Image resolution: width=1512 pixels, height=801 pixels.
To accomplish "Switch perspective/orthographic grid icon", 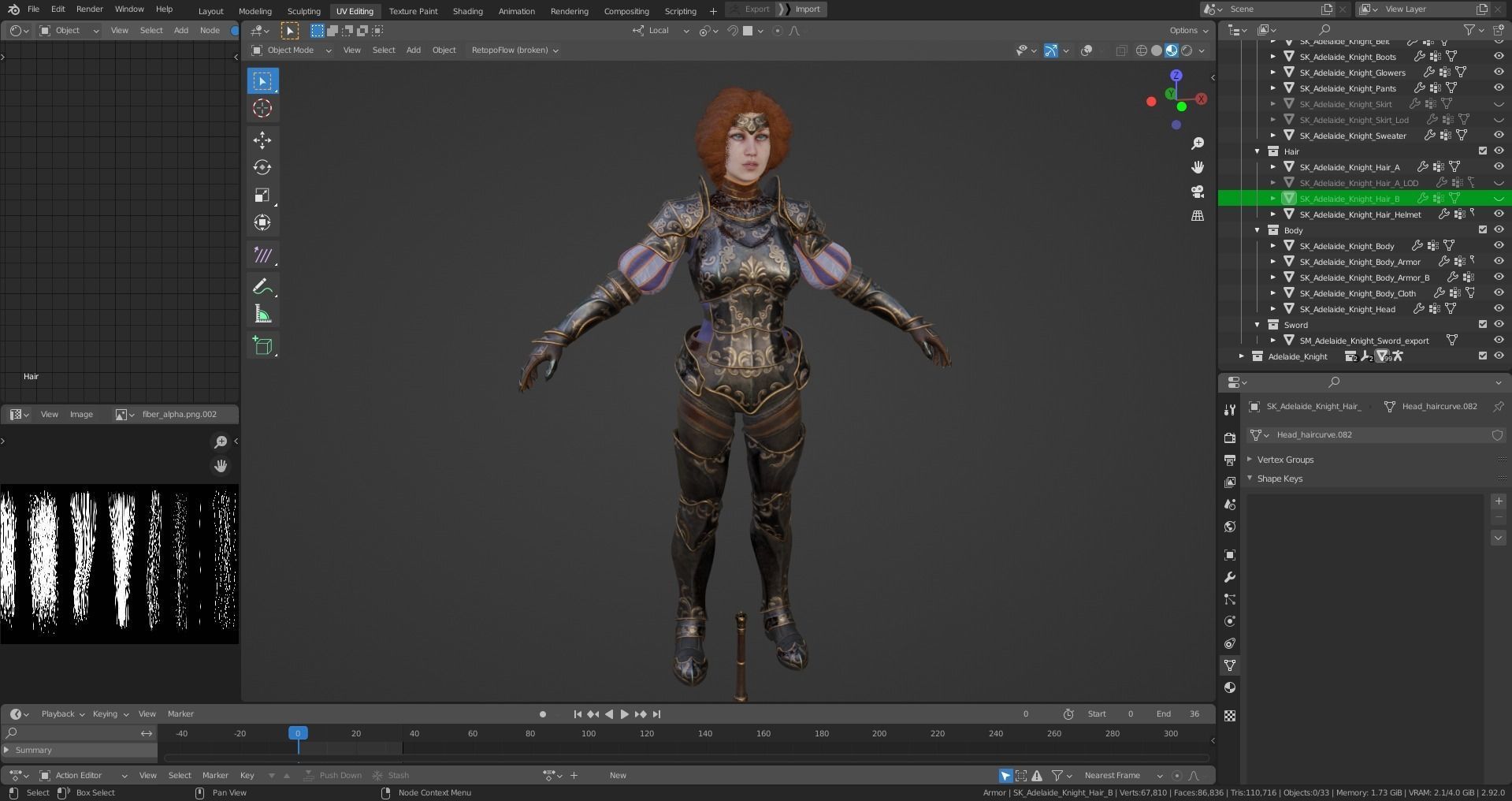I will click(x=1198, y=215).
